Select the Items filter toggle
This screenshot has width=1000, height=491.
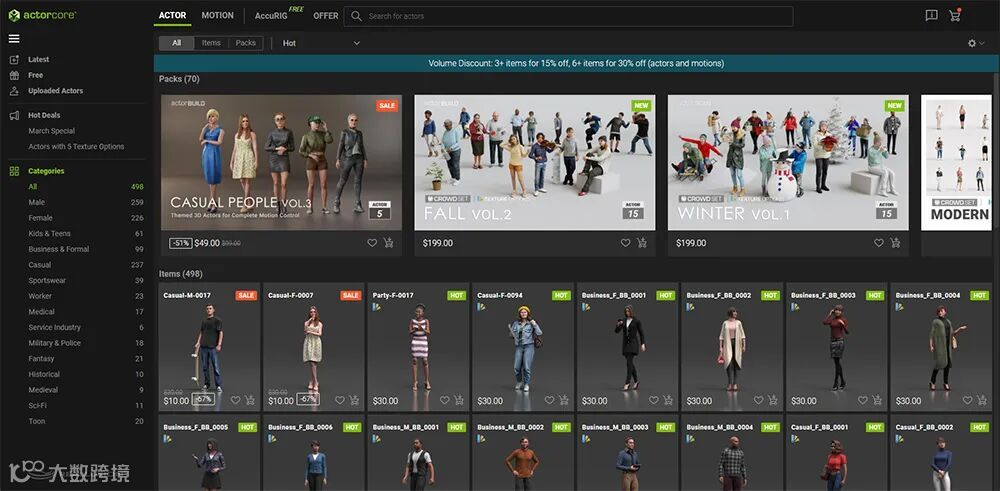pyautogui.click(x=211, y=43)
